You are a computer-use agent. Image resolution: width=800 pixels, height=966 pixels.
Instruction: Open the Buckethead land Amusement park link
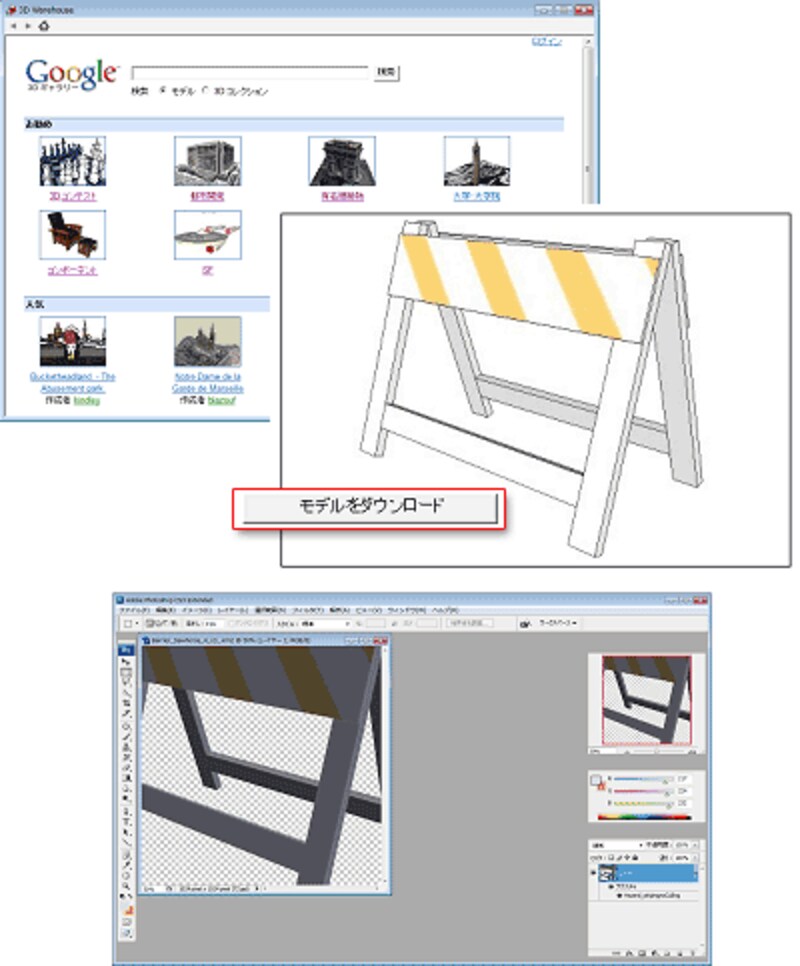coord(72,382)
